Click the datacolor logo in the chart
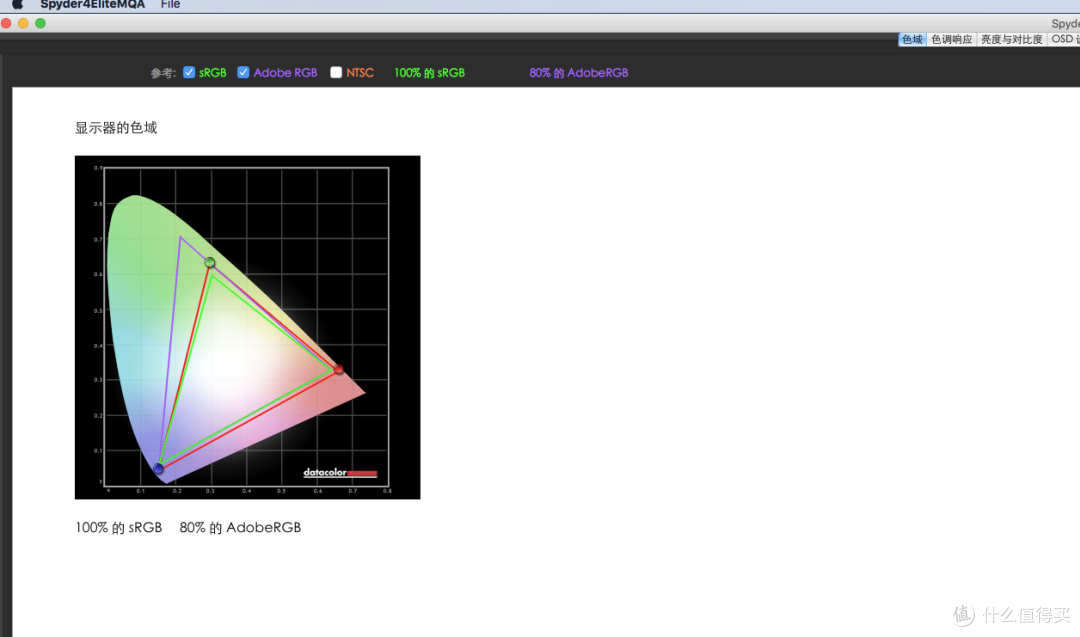 tap(340, 472)
